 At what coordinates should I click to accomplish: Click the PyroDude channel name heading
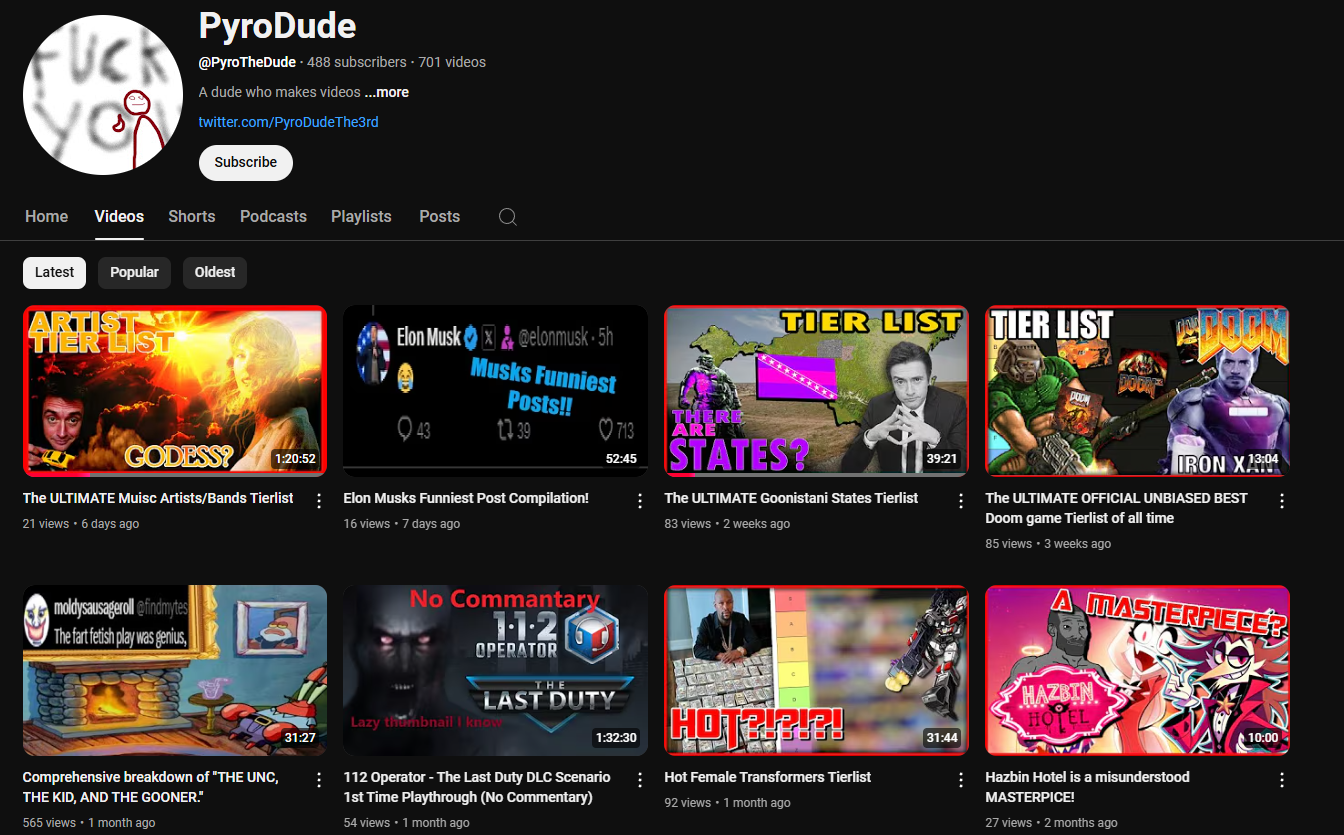278,25
